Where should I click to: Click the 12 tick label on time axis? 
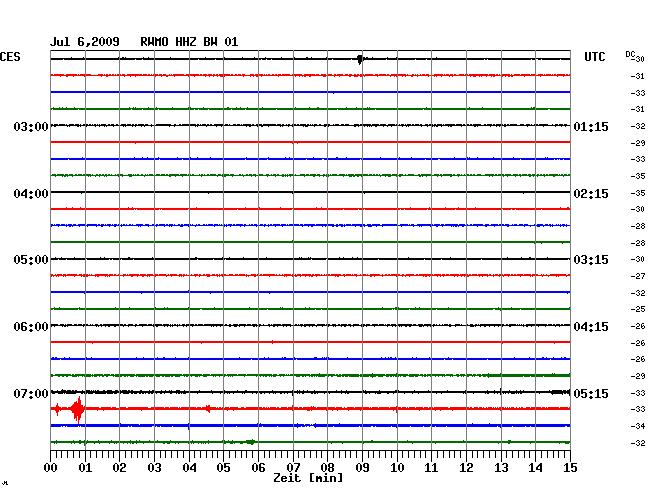click(466, 468)
